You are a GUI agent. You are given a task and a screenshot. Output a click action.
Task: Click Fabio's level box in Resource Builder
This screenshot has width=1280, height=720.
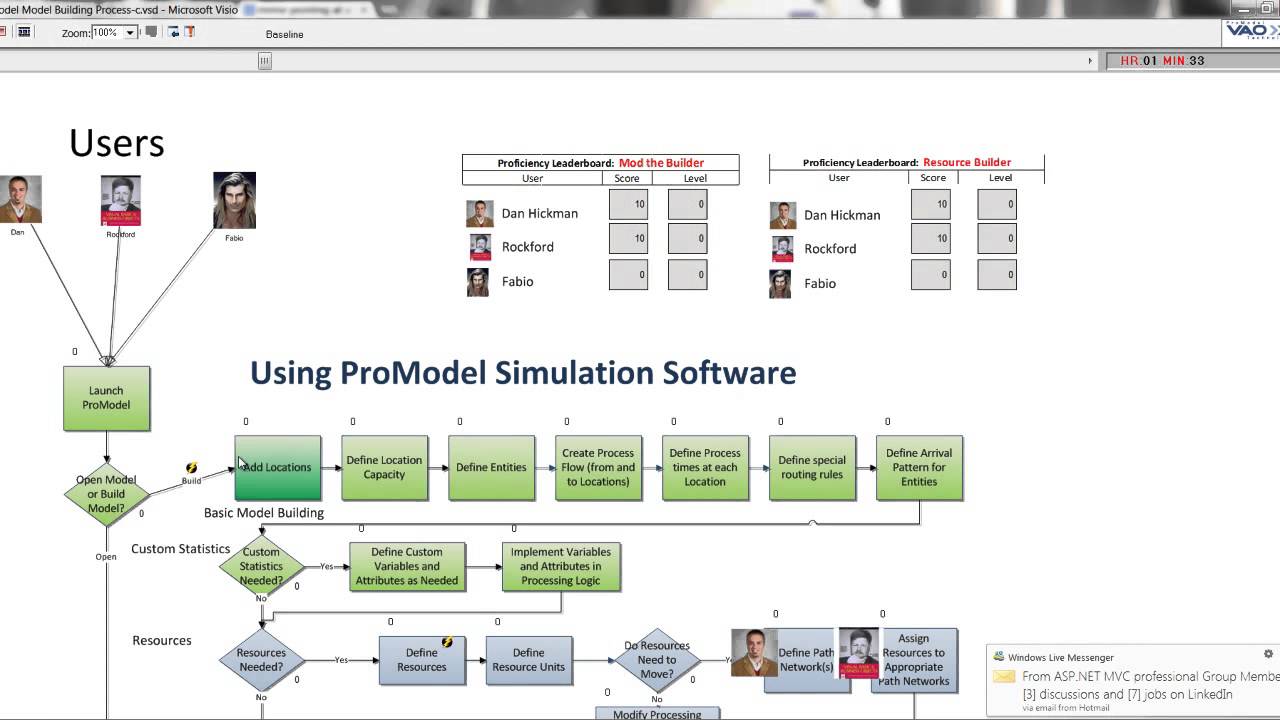pyautogui.click(x=997, y=274)
